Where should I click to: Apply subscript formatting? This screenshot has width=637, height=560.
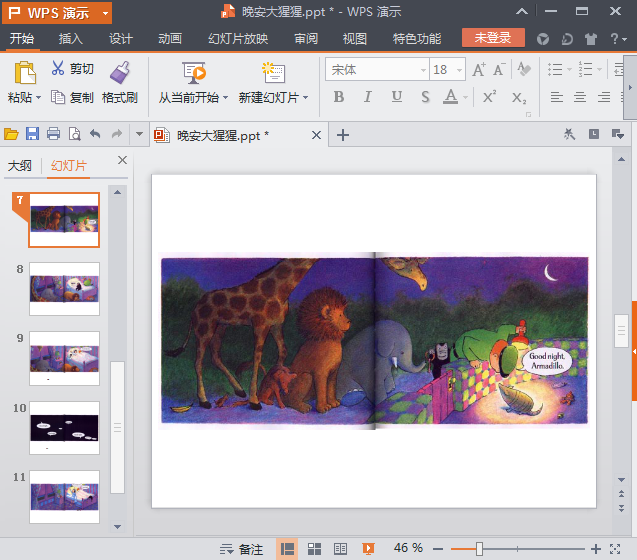(519, 98)
